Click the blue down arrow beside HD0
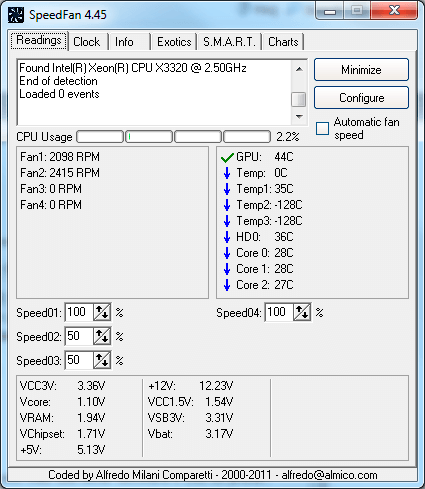Image resolution: width=425 pixels, height=489 pixels. coord(227,237)
